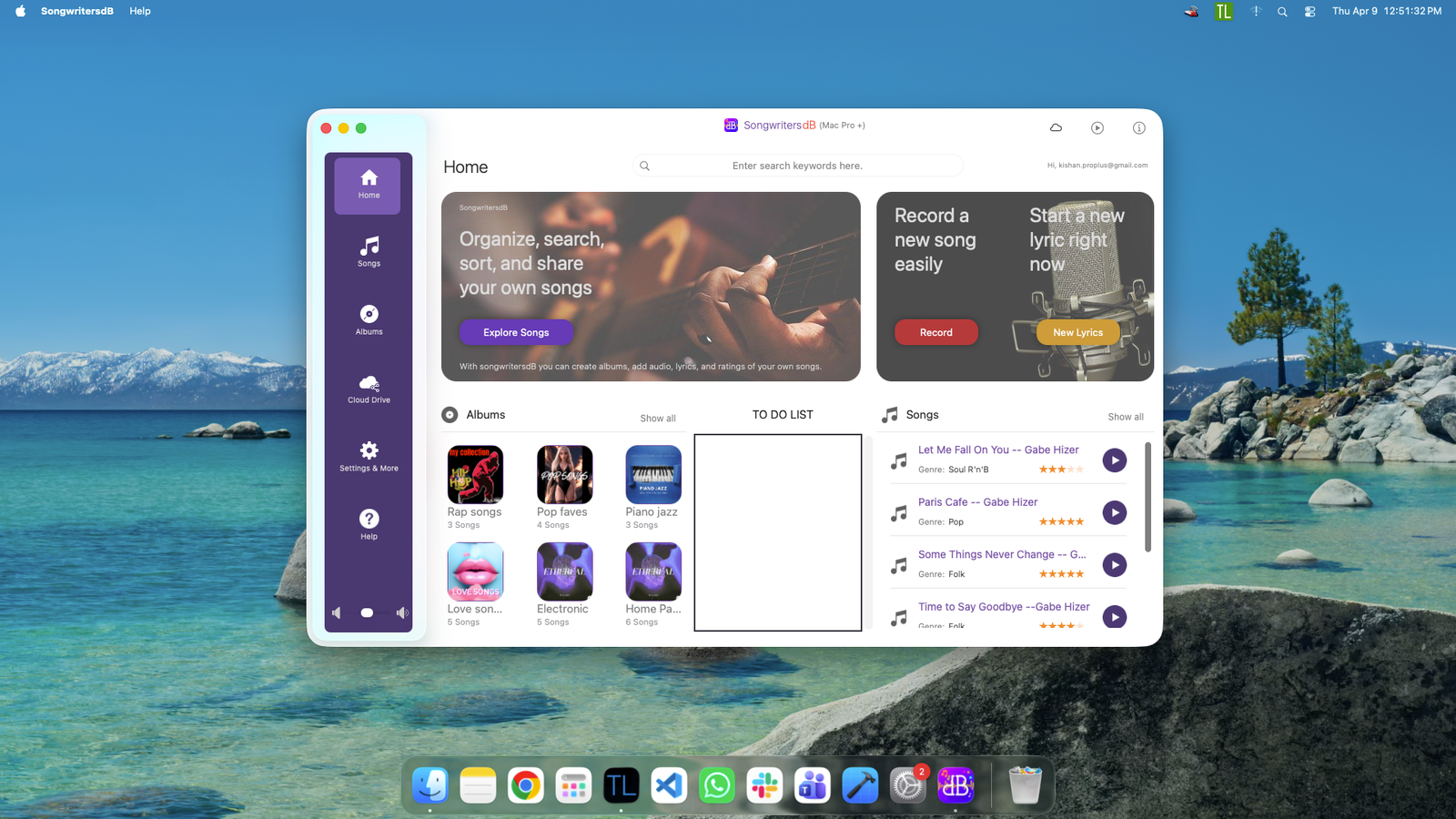Viewport: 1456px width, 819px height.
Task: Open Some Things Never Change title
Action: (x=1002, y=554)
